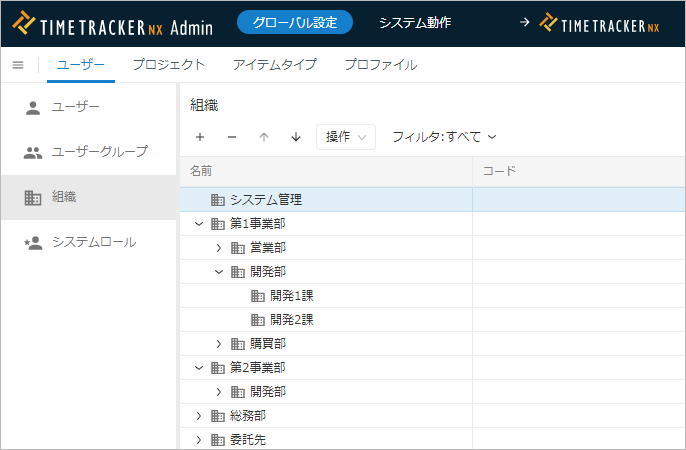Click the move up arrow icon

point(264,137)
